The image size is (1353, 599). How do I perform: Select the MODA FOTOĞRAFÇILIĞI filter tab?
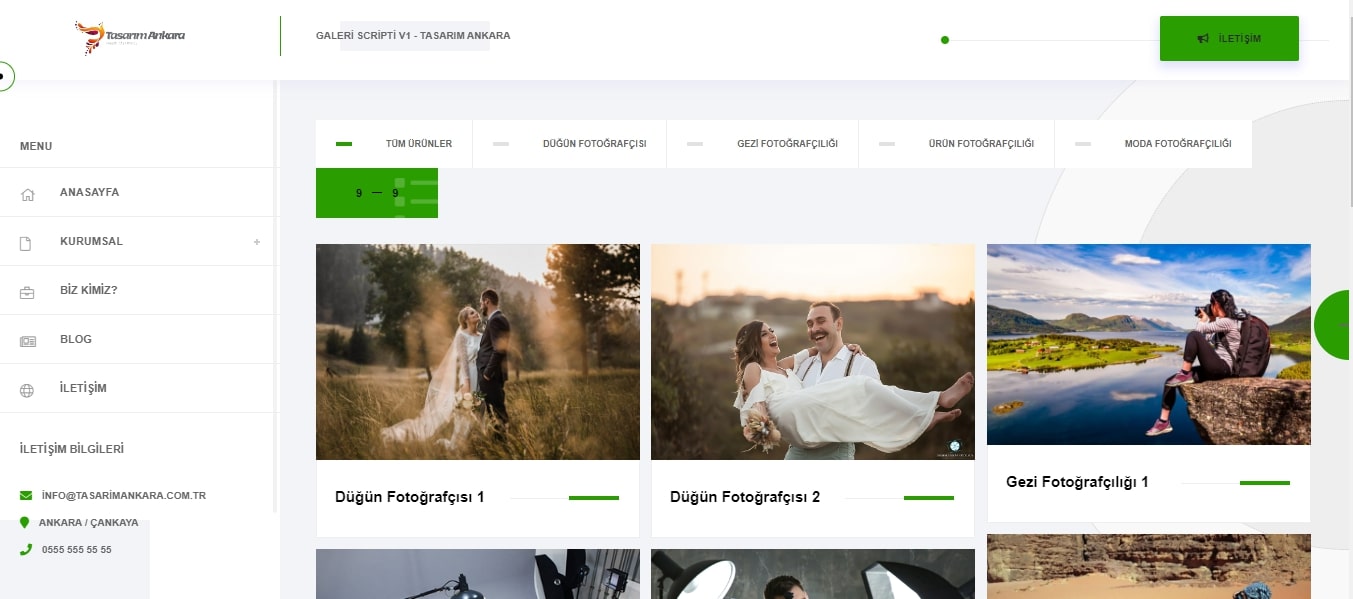[1154, 144]
